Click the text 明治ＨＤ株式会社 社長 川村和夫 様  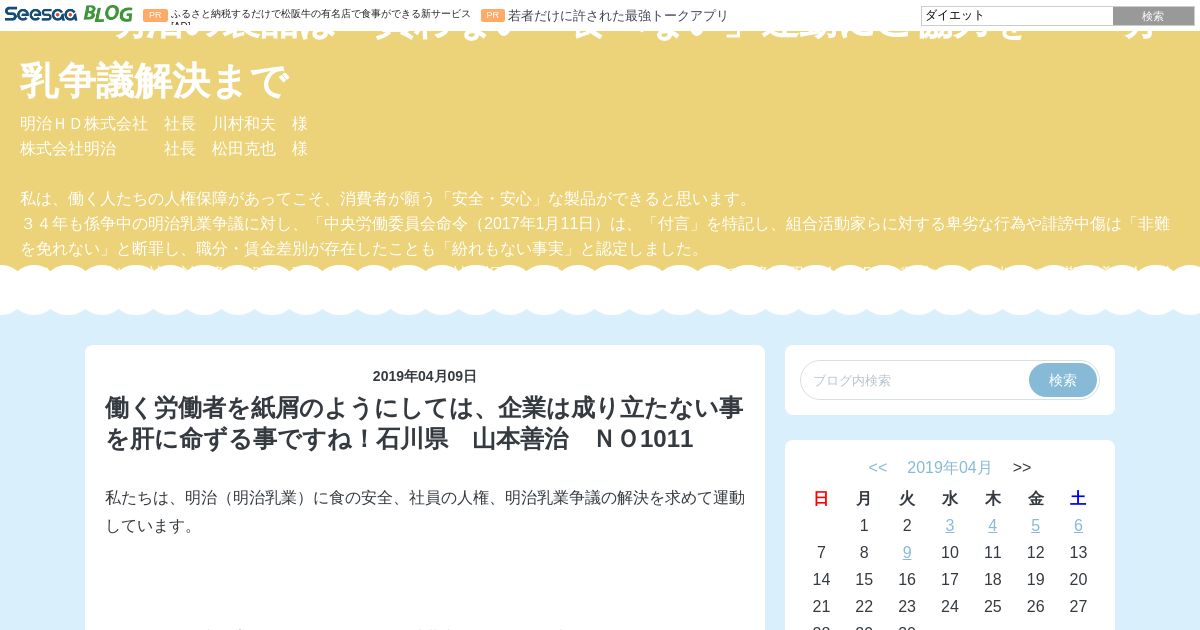[x=164, y=124]
